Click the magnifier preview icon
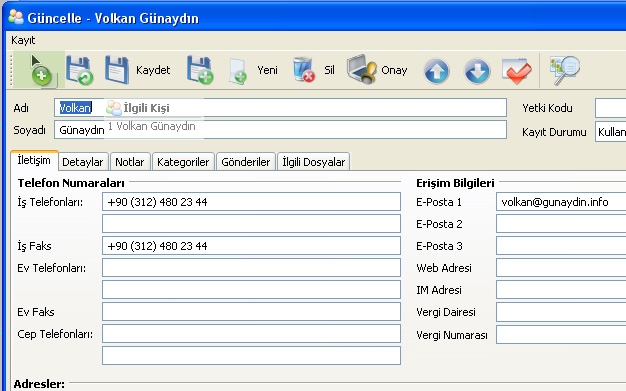Image resolution: width=626 pixels, height=391 pixels. (564, 70)
